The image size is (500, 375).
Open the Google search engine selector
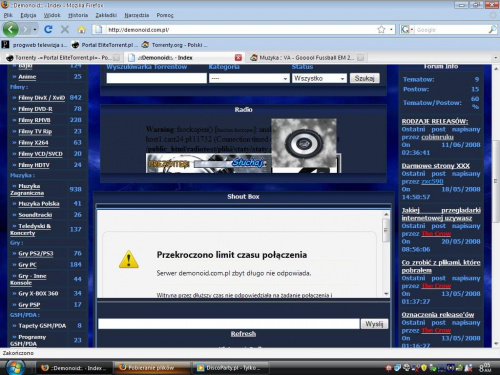click(407, 30)
